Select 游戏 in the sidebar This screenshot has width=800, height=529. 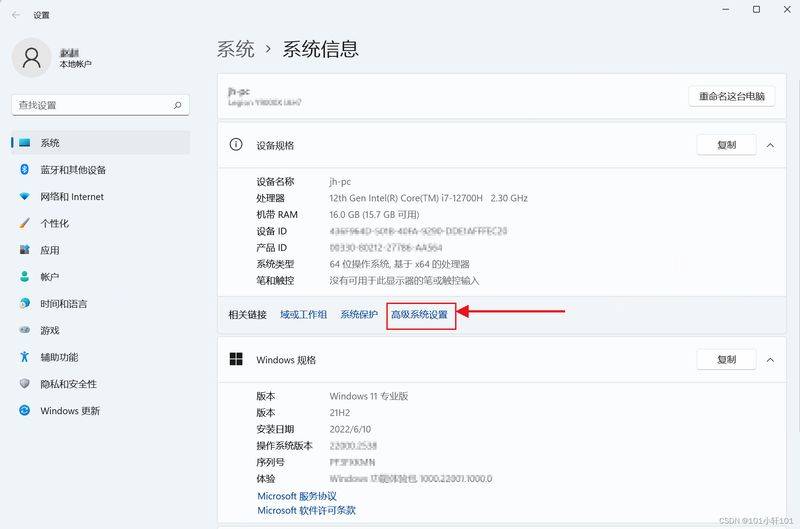(101, 330)
